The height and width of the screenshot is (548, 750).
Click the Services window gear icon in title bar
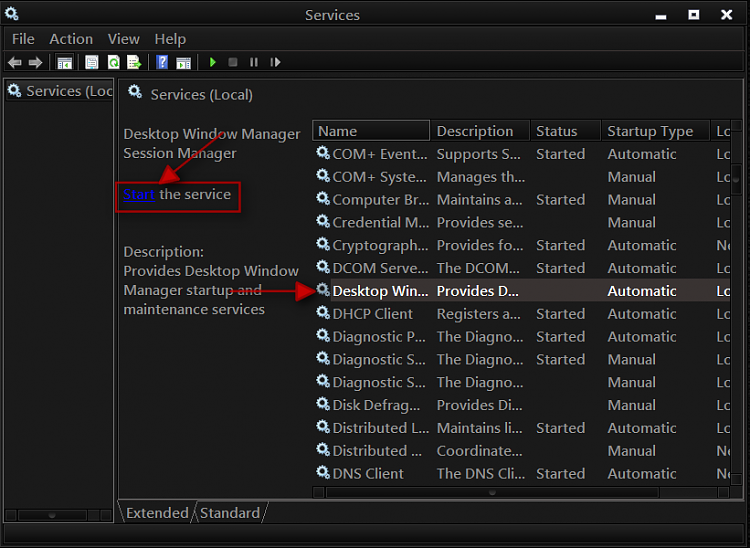click(11, 13)
